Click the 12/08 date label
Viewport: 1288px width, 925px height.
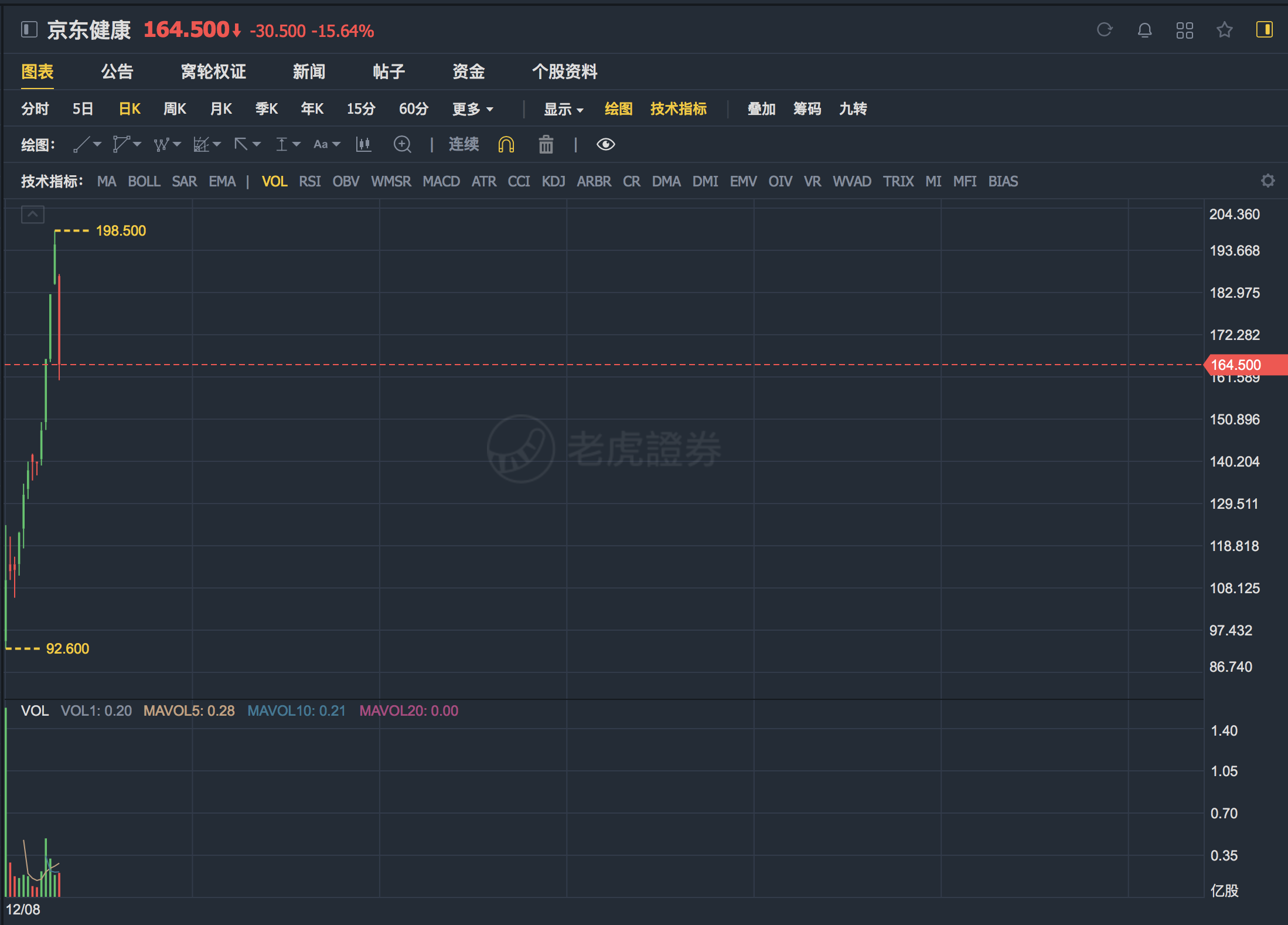click(23, 910)
